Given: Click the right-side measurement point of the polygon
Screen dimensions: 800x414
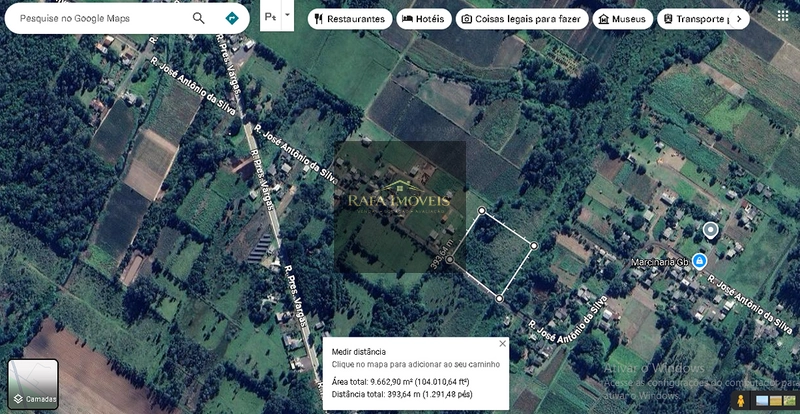Looking at the screenshot, I should [x=534, y=246].
